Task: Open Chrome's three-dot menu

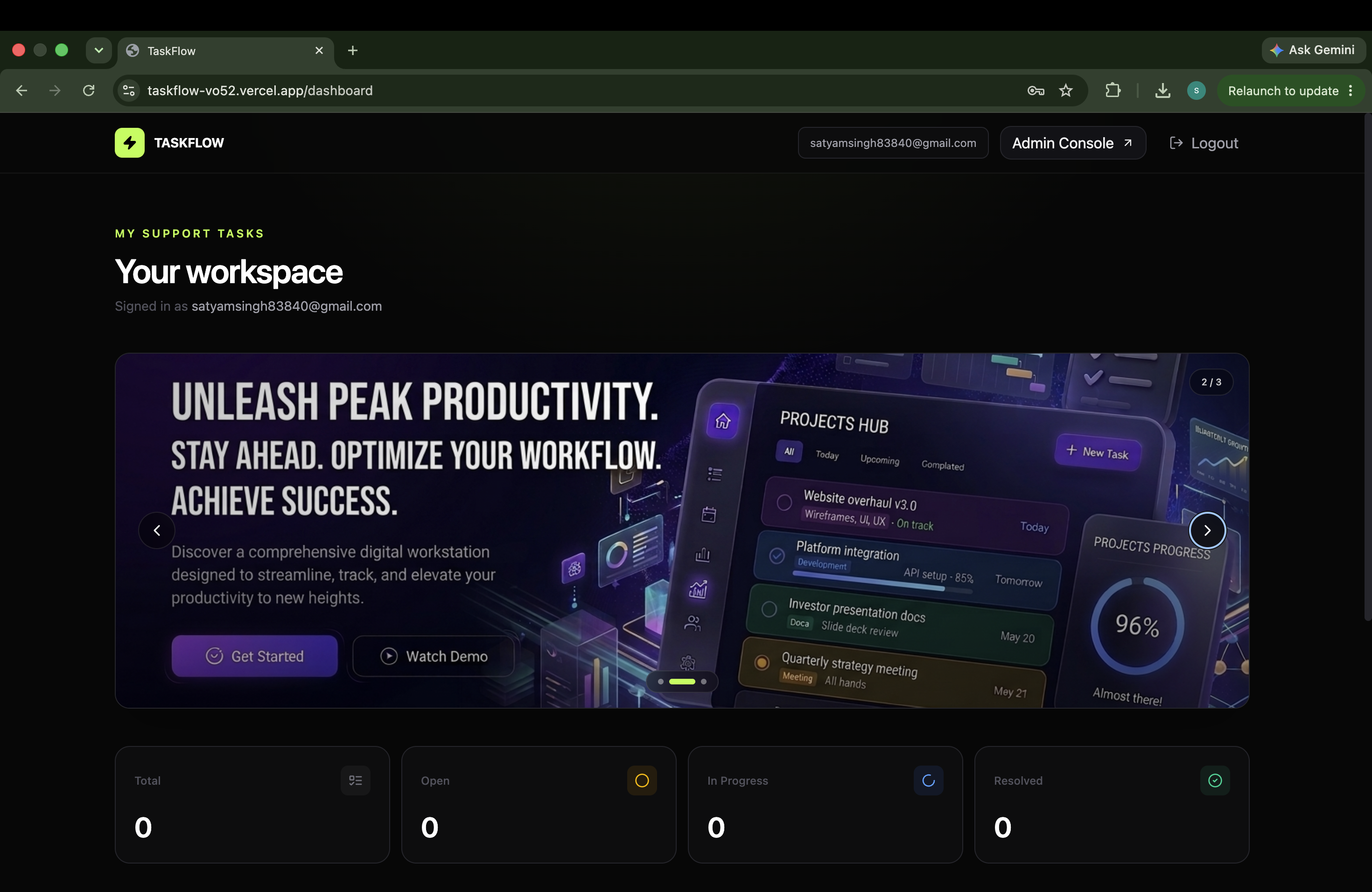Action: (x=1351, y=91)
